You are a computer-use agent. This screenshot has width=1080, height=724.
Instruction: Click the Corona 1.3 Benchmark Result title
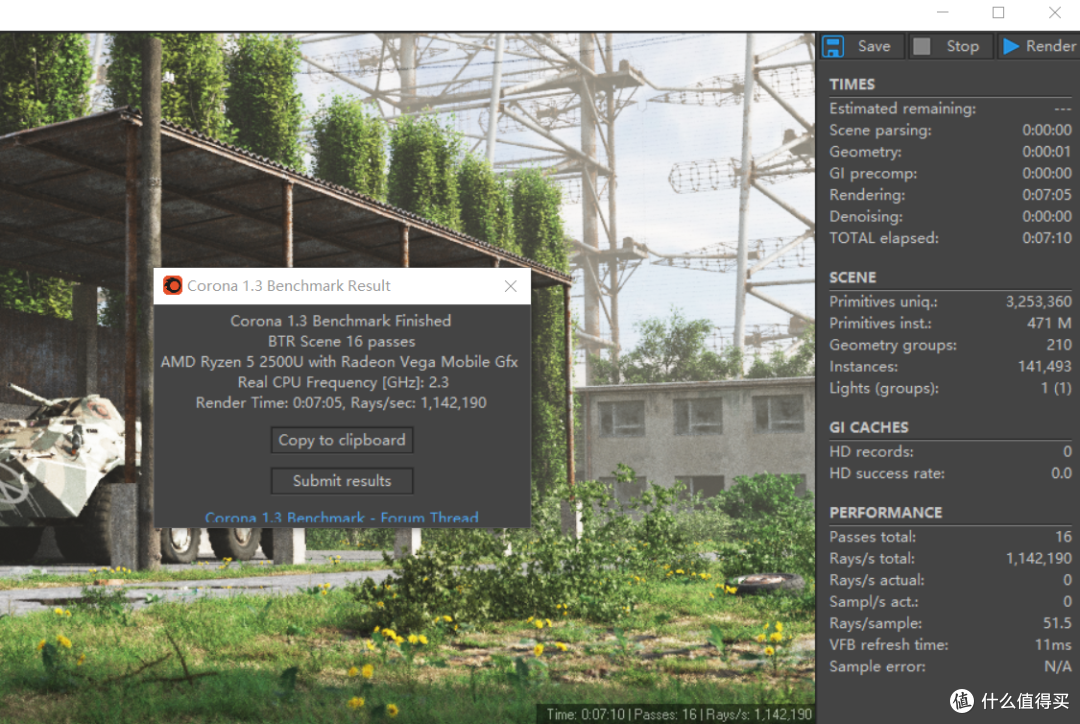pyautogui.click(x=289, y=286)
